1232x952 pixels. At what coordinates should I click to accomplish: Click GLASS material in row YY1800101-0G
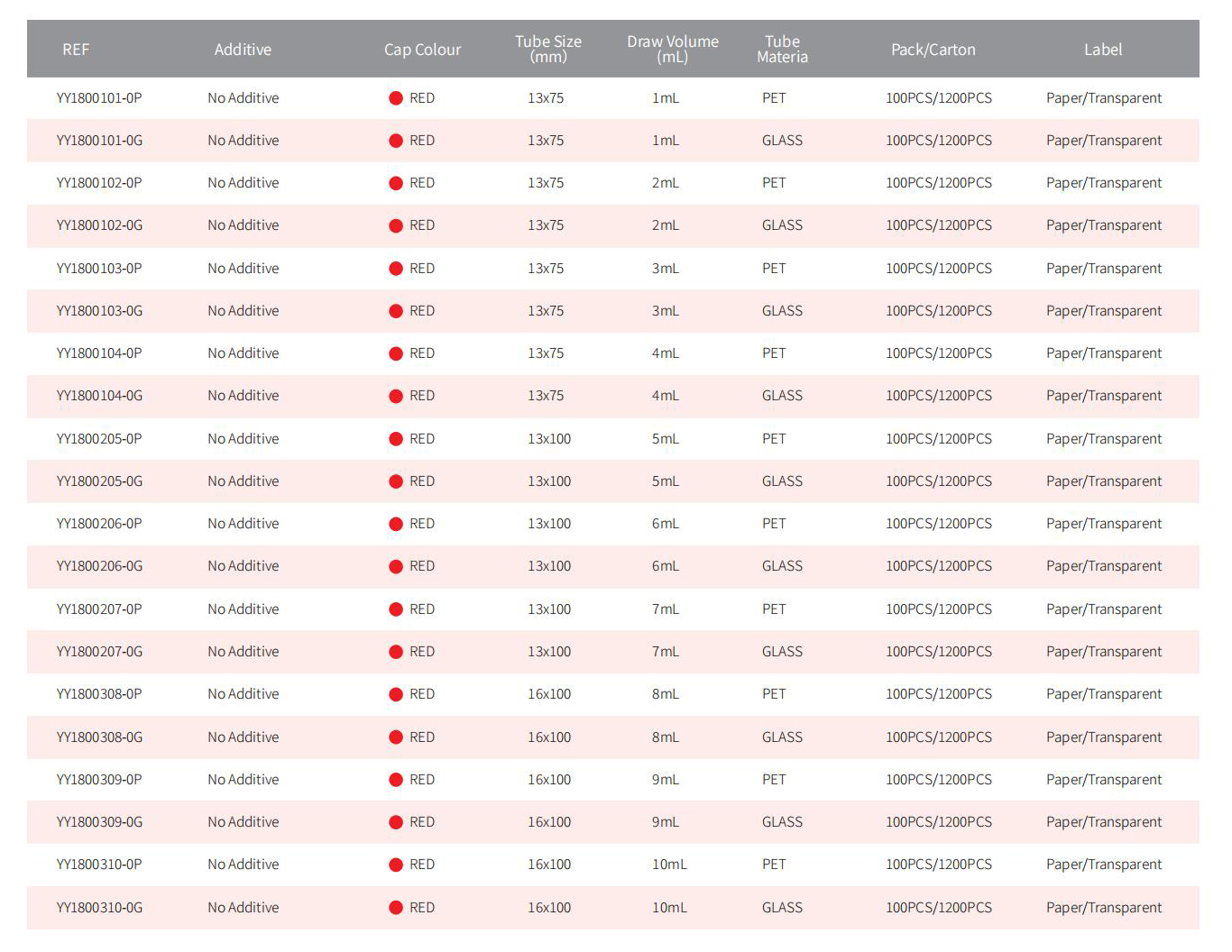coord(782,141)
